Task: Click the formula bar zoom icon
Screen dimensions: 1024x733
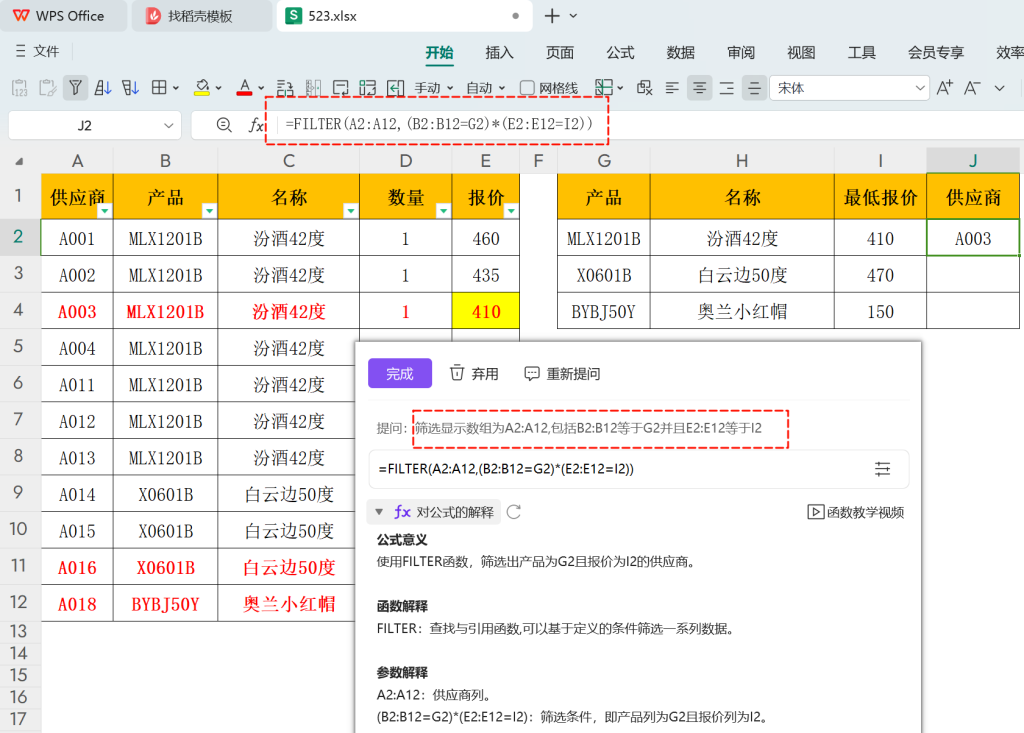Action: pos(224,125)
